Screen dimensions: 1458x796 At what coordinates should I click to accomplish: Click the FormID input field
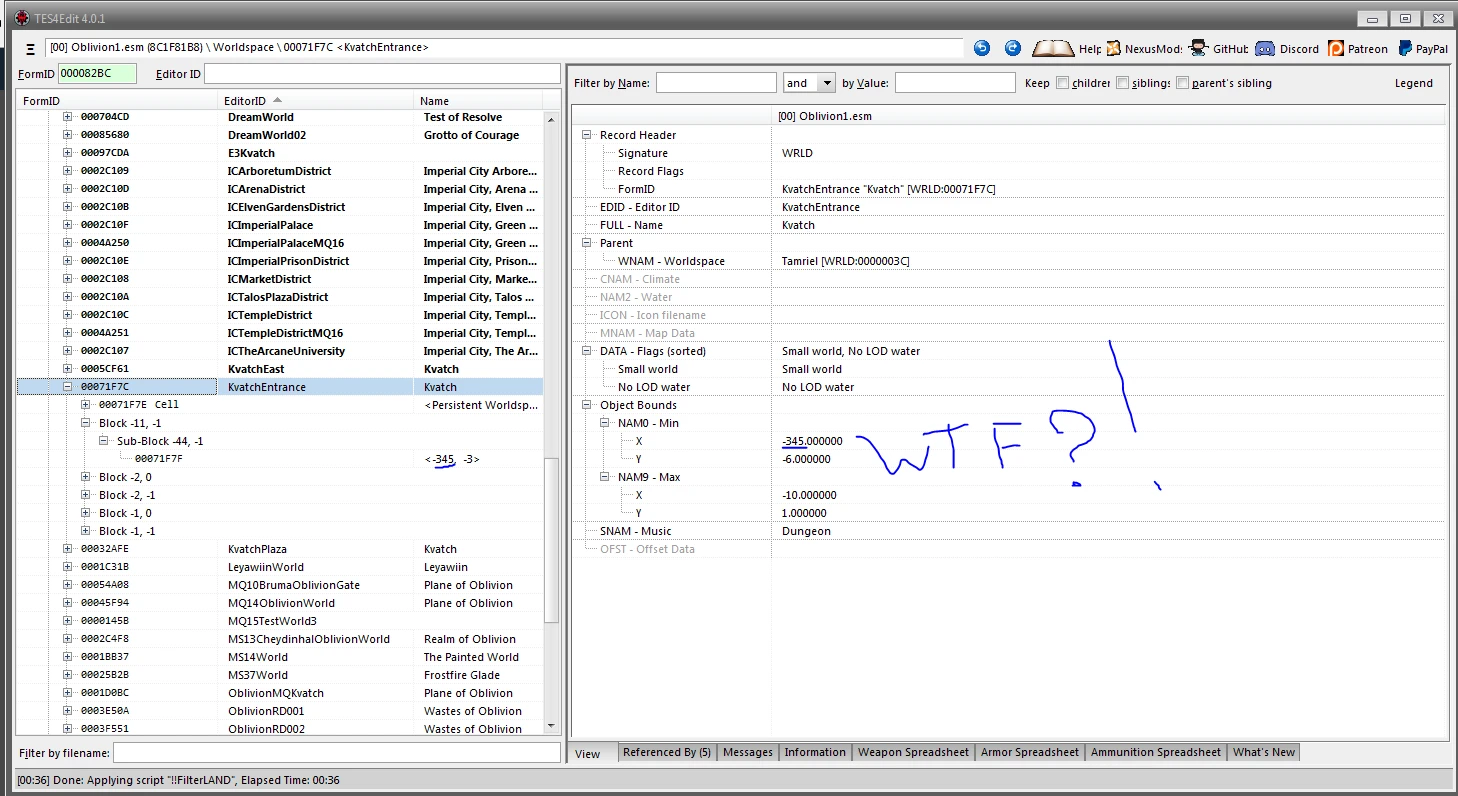tap(97, 74)
